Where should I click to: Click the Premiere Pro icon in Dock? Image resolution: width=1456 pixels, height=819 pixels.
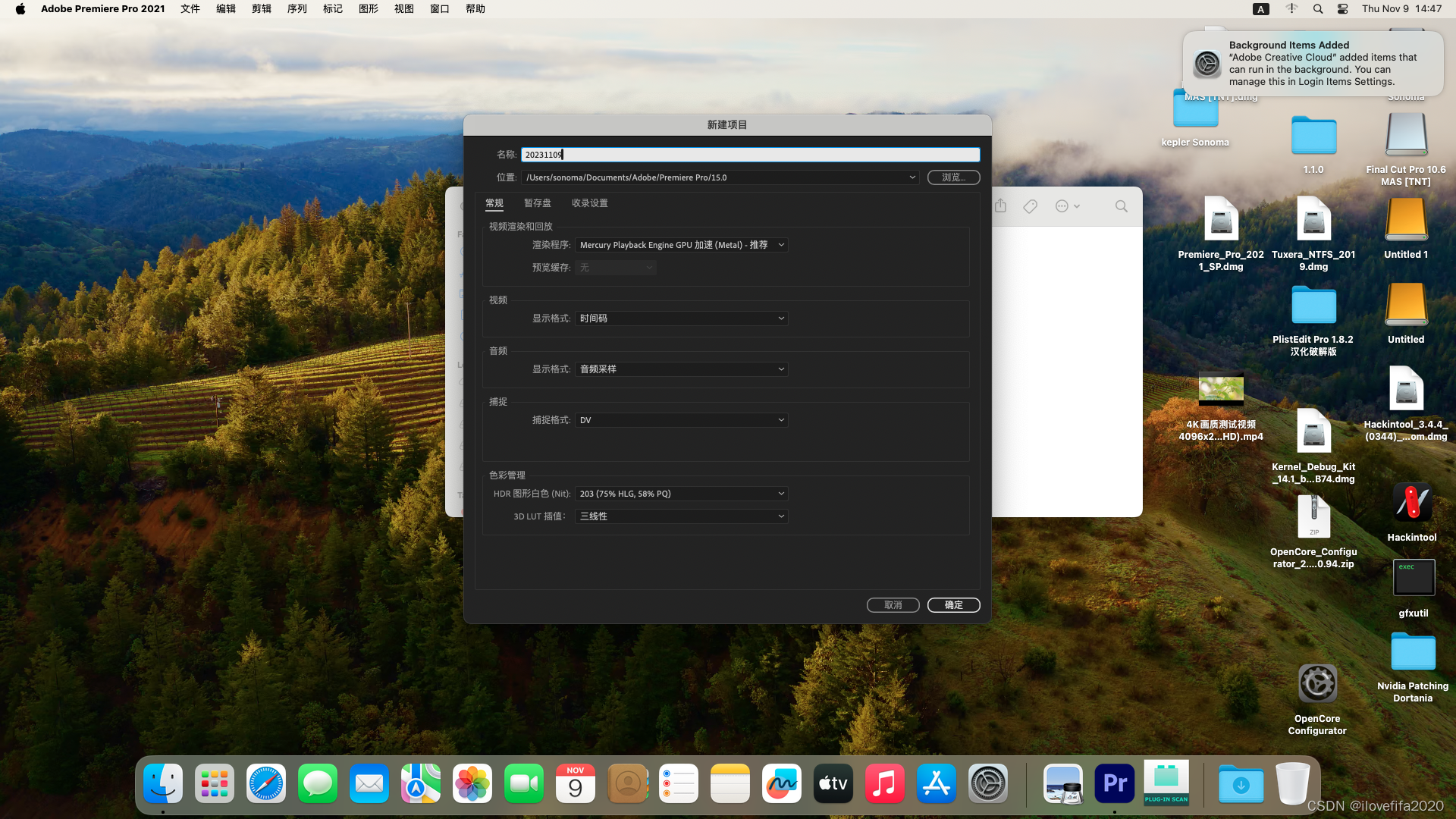coord(1114,783)
